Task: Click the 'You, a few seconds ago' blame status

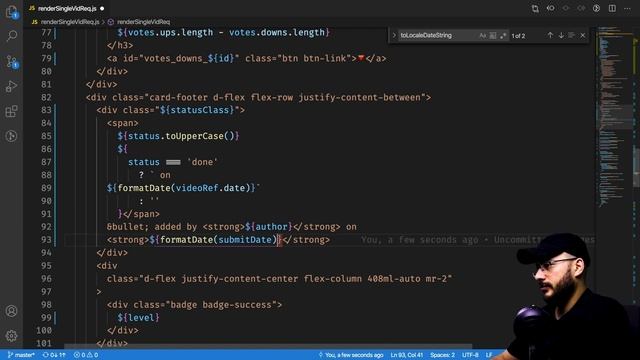Action: (x=351, y=355)
